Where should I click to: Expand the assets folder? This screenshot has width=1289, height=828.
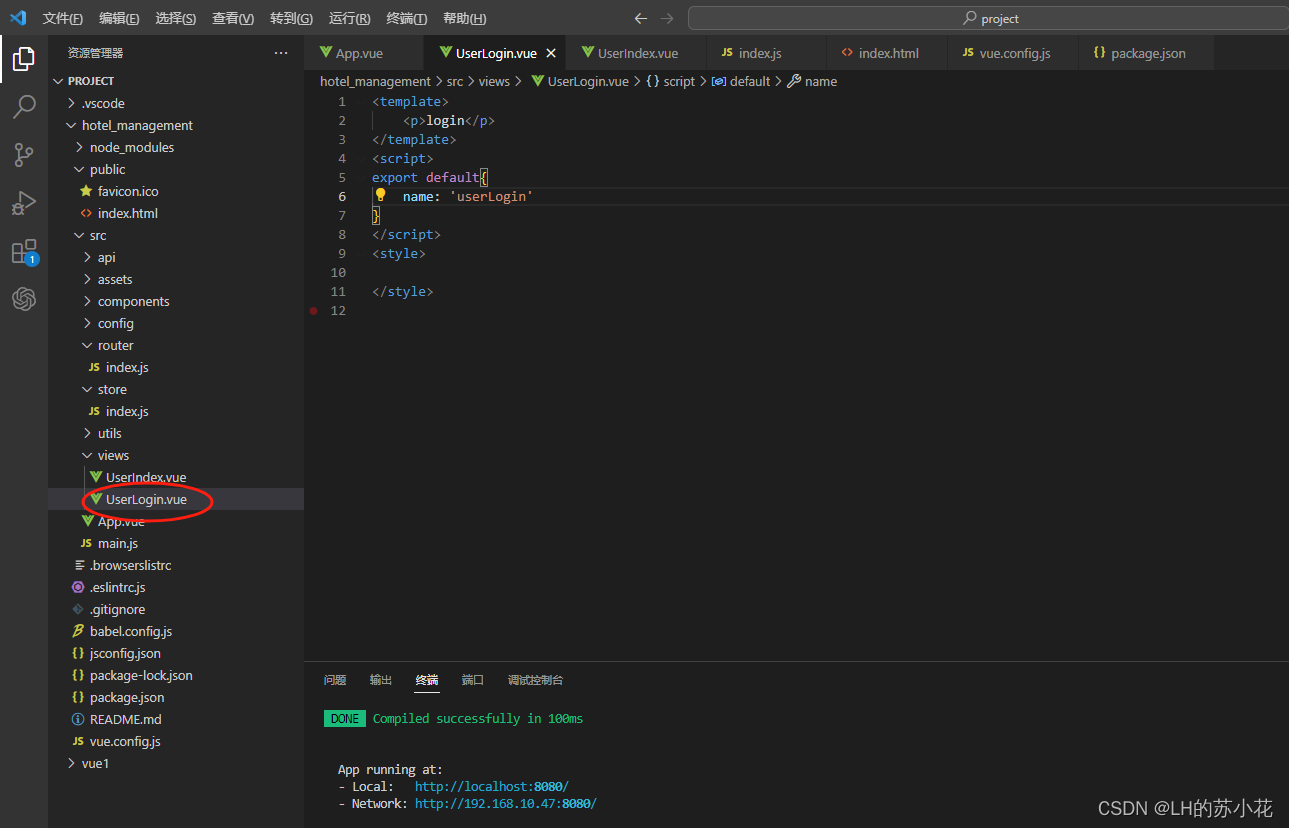pos(176,279)
